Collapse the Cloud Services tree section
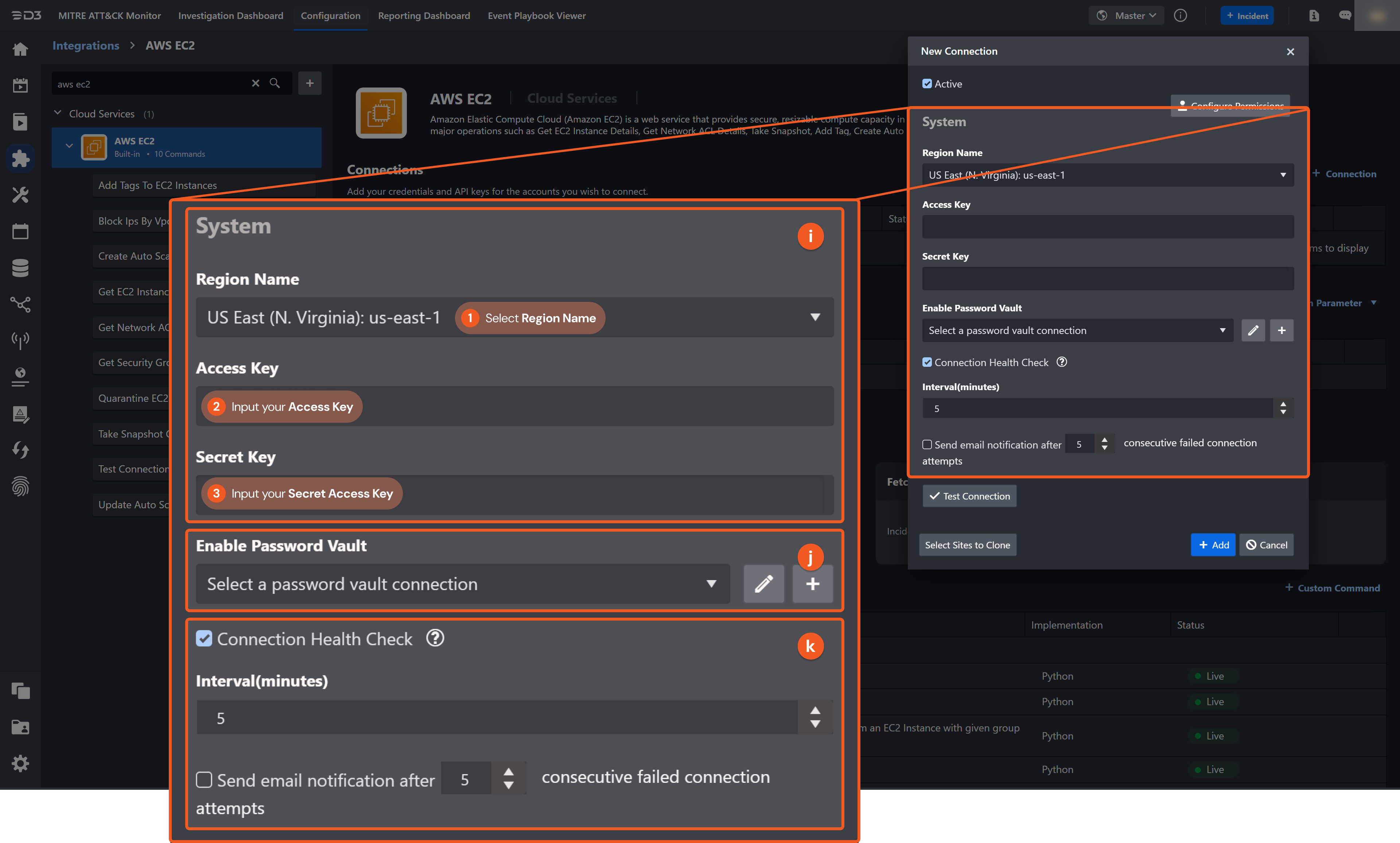This screenshot has height=843, width=1400. coord(57,113)
